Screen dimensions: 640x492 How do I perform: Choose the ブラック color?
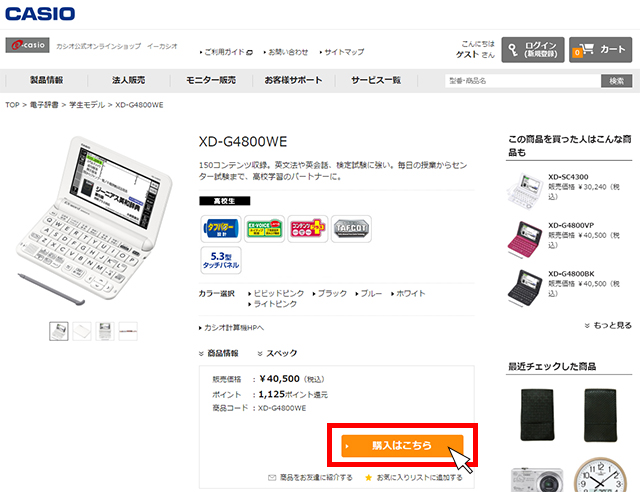[330, 293]
